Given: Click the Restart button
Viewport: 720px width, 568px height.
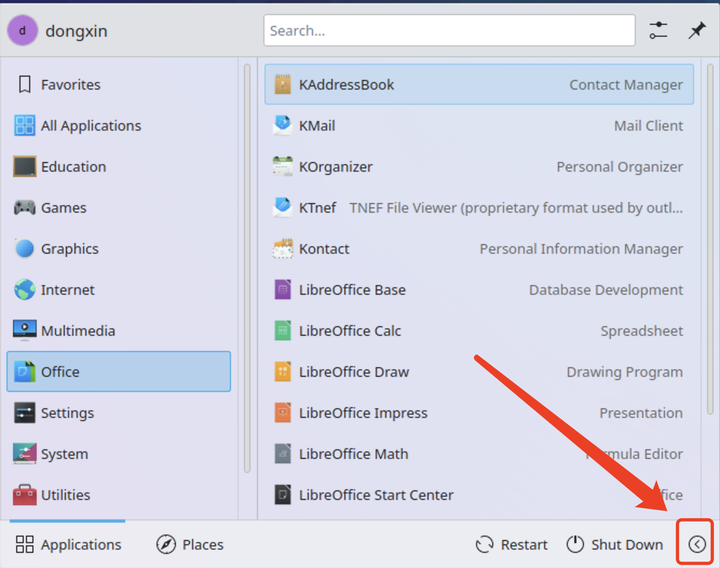Looking at the screenshot, I should [x=512, y=545].
